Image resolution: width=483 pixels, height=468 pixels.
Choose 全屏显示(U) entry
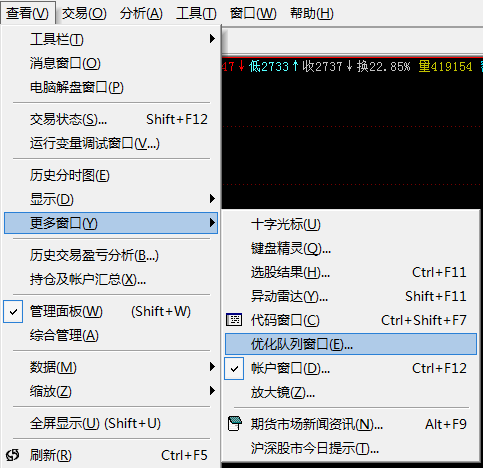point(111,423)
